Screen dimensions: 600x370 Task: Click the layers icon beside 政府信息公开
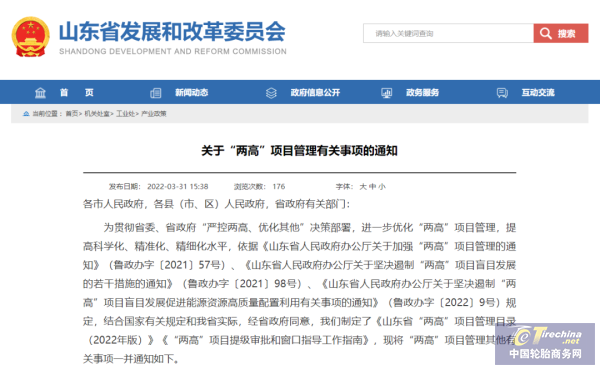point(271,93)
